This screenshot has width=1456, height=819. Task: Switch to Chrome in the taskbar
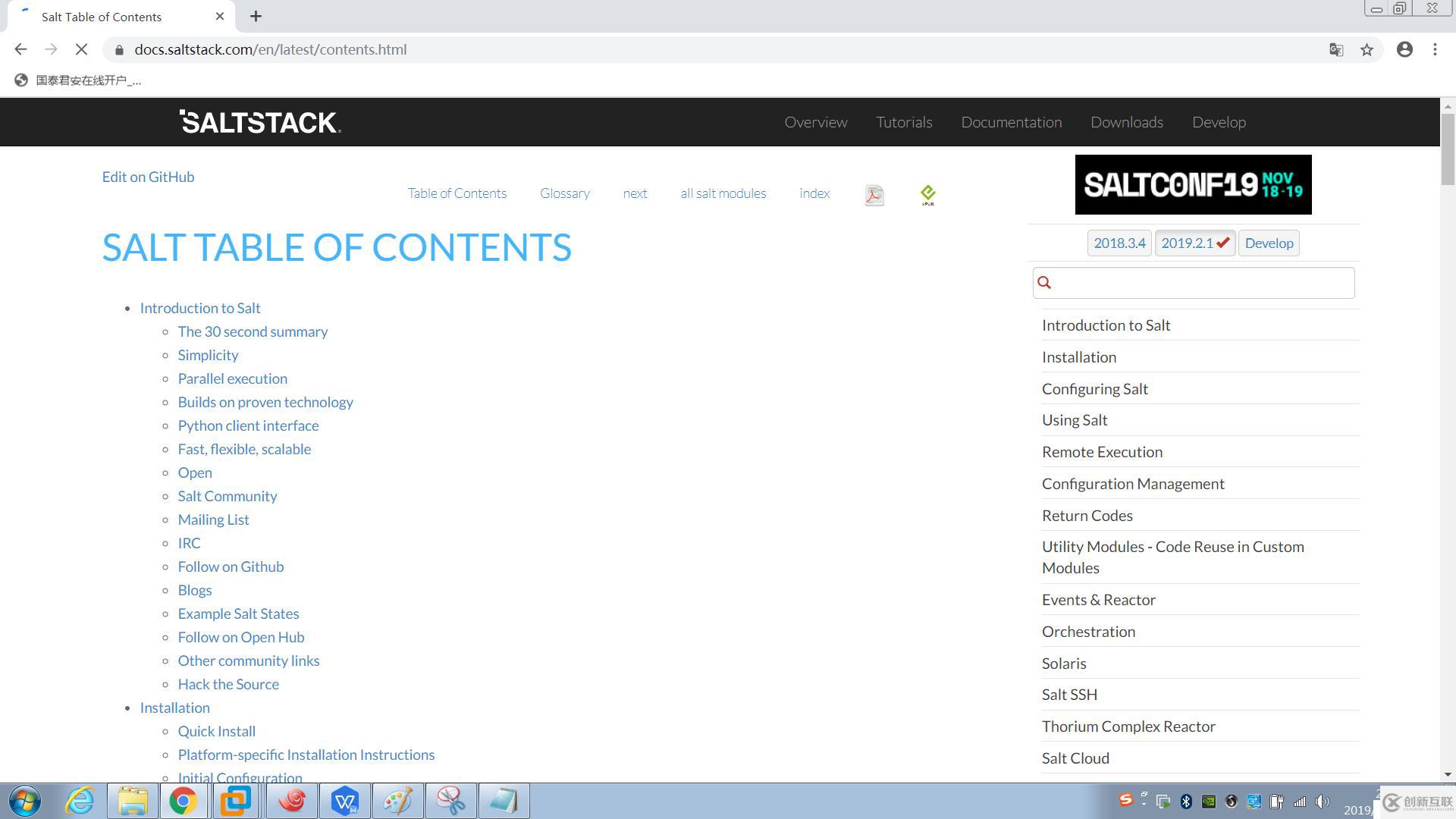click(x=183, y=801)
